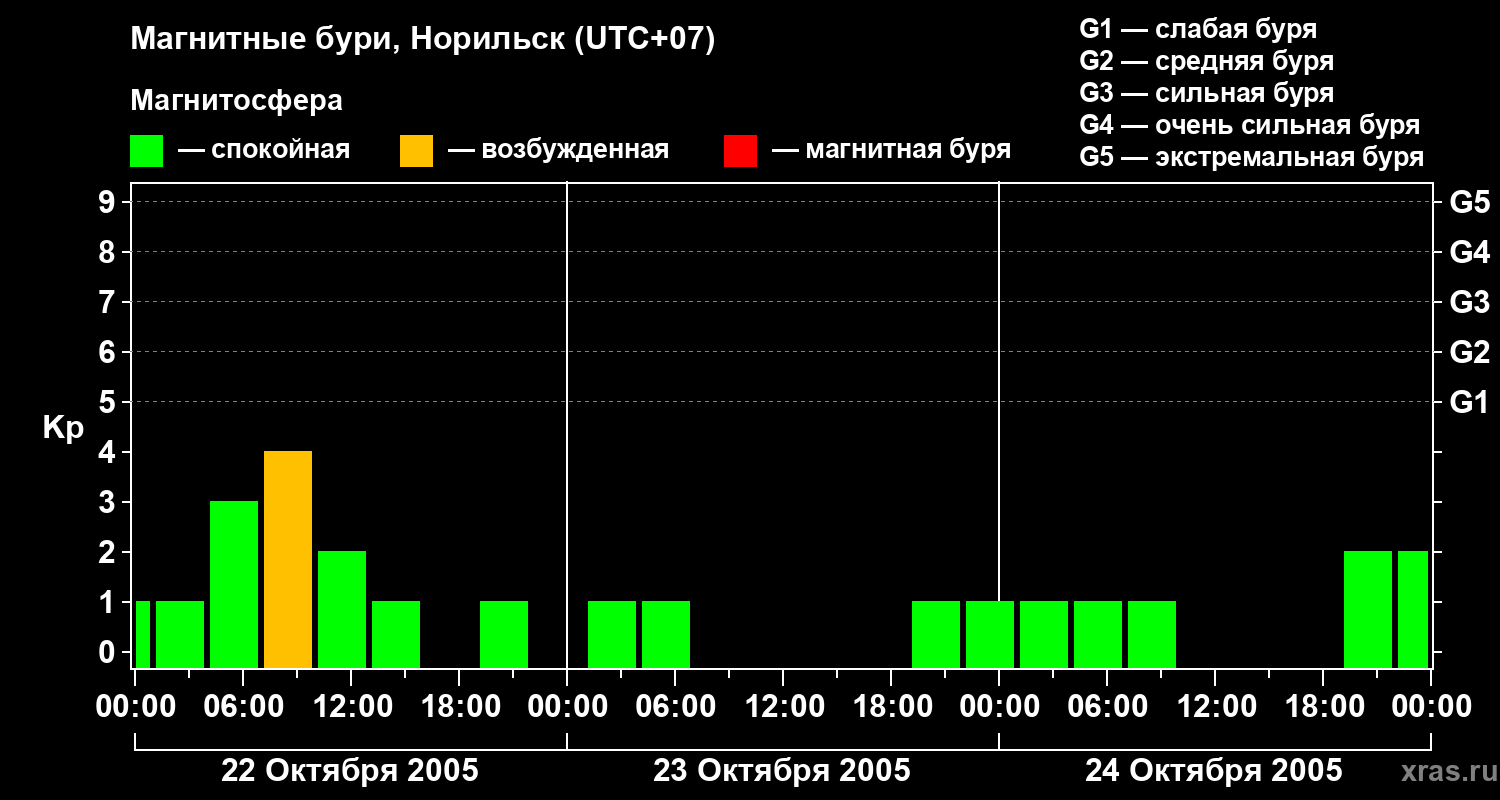Click the "— спокойная" legend label
Screen dimensions: 1500x800
(264, 150)
